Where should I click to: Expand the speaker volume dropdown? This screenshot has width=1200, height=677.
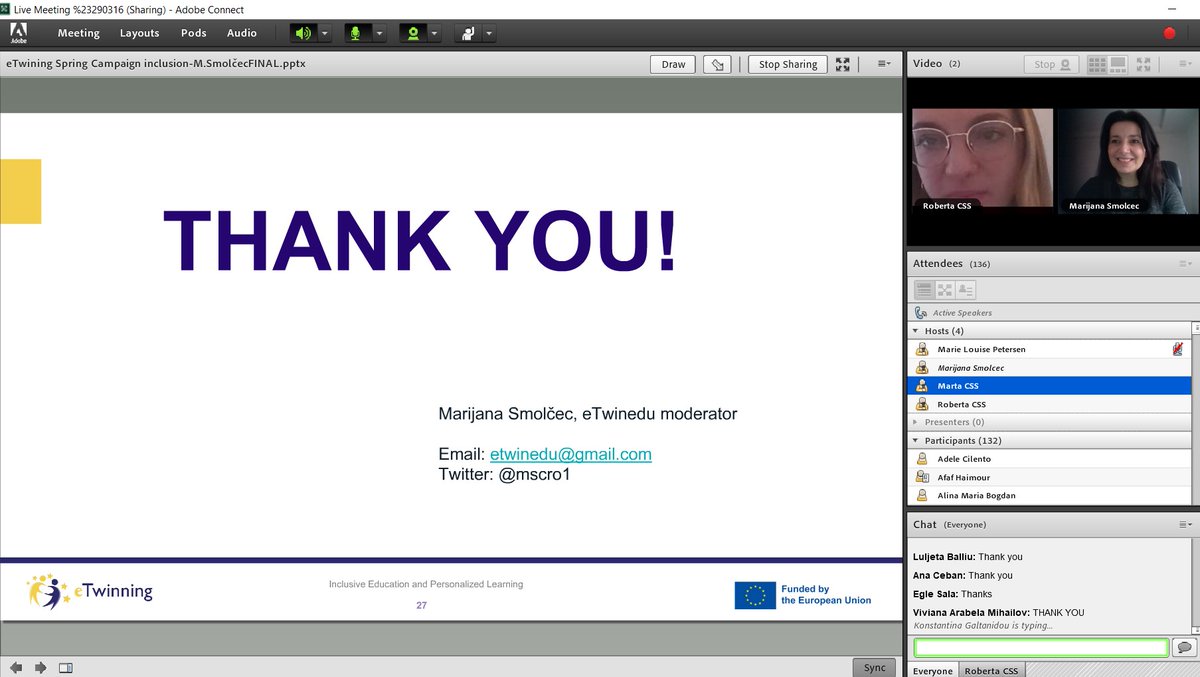324,32
